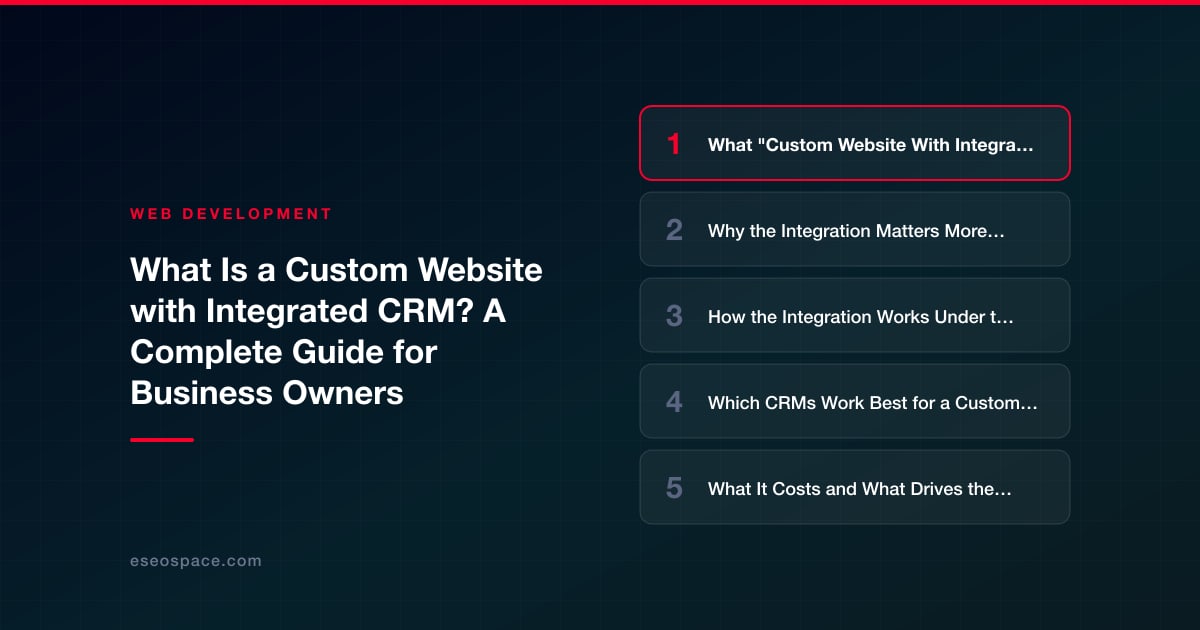
Task: Open 'Which CRMs Work Best for a Custom…' item
Action: [x=855, y=401]
